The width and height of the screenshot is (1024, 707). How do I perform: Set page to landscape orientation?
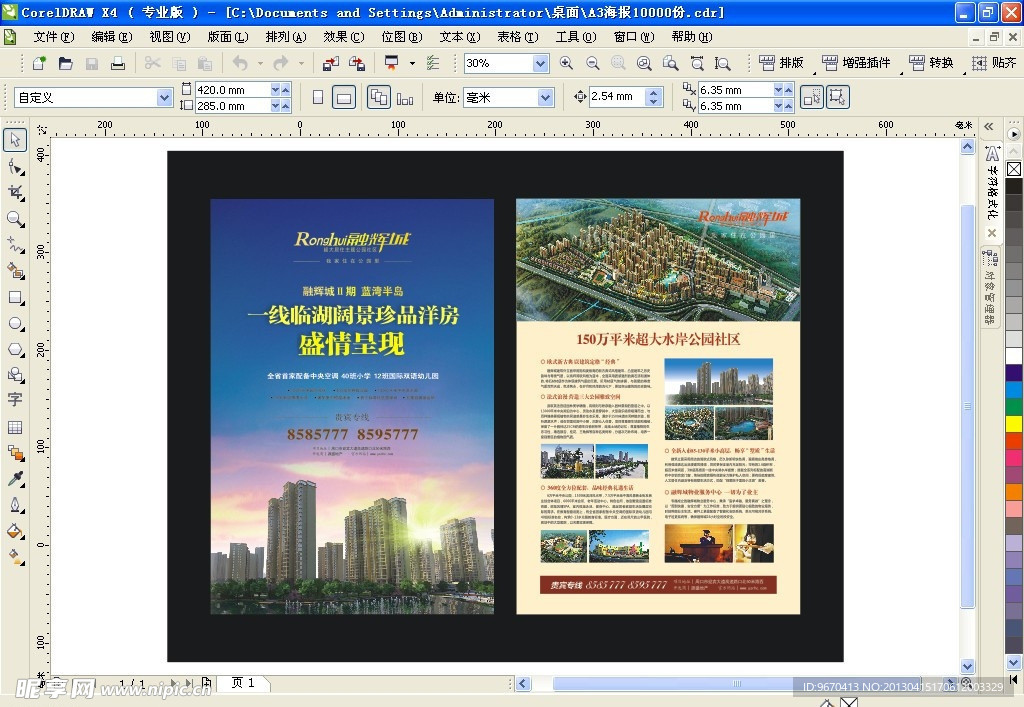(344, 97)
